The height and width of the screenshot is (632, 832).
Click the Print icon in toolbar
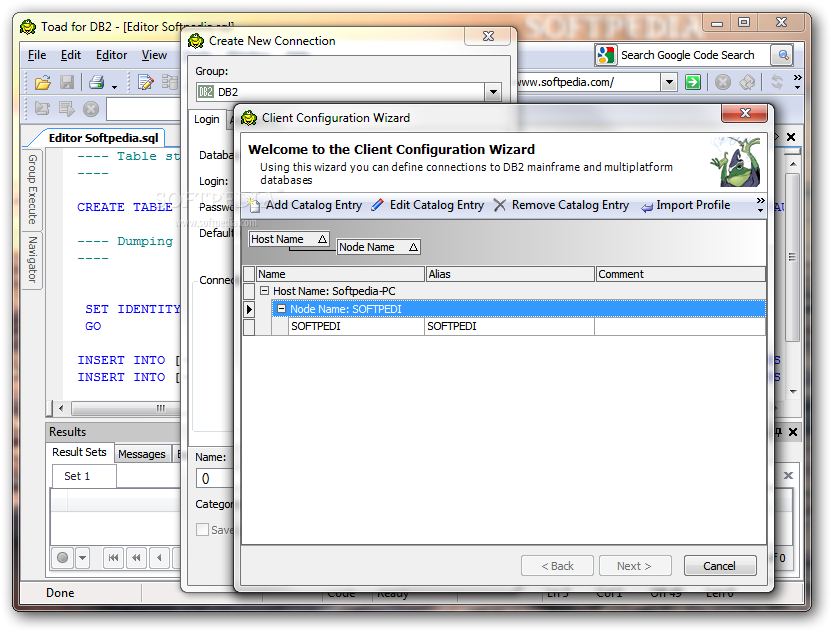[97, 82]
